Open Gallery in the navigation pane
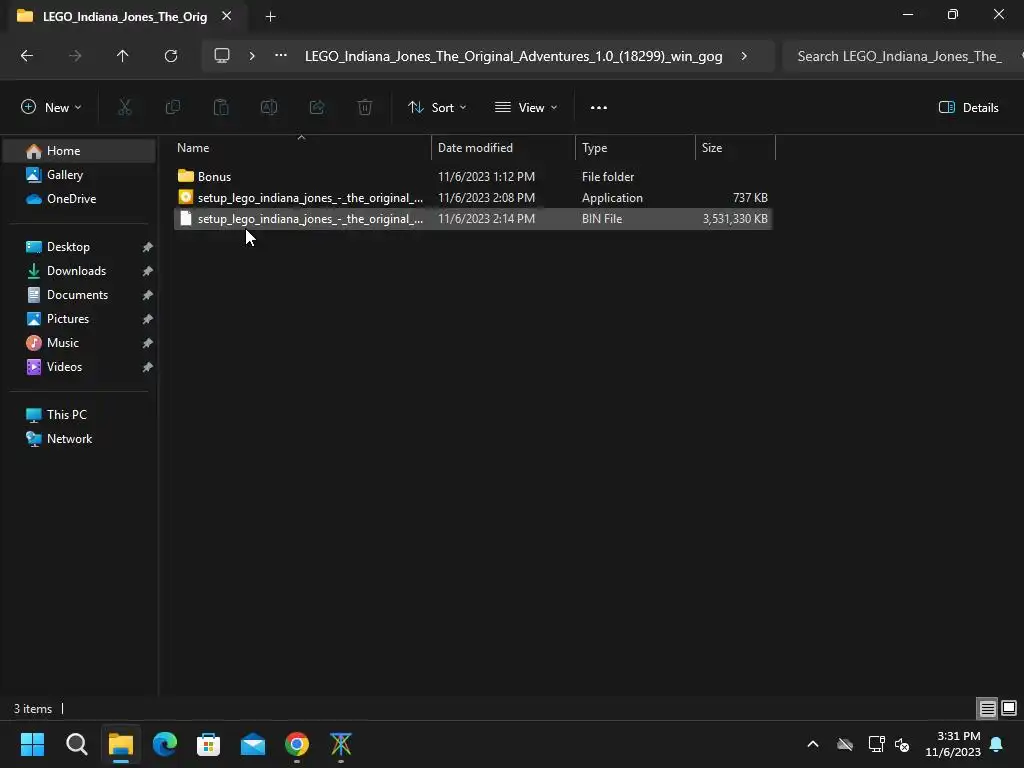The width and height of the screenshot is (1024, 768). [x=80, y=175]
